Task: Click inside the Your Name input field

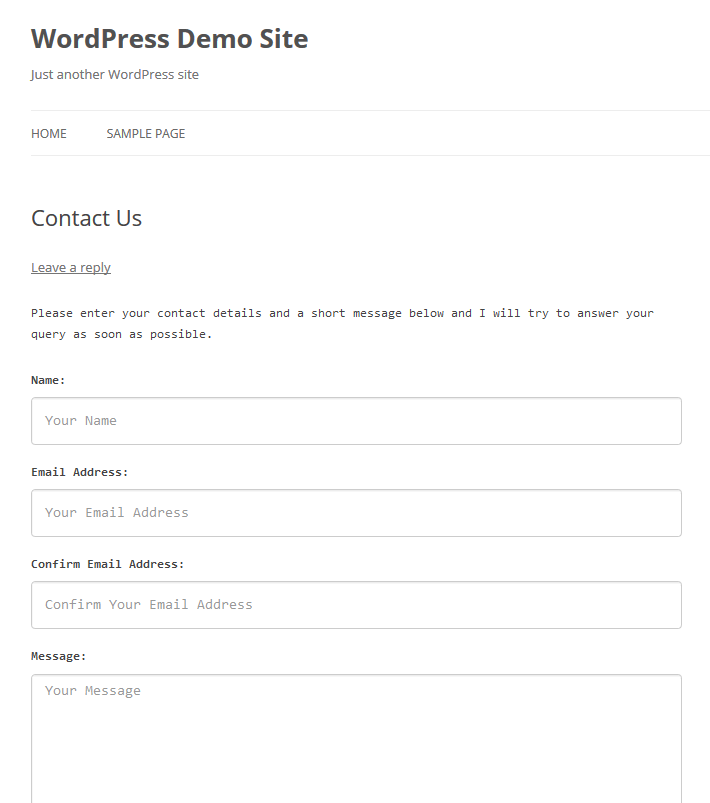Action: click(355, 420)
